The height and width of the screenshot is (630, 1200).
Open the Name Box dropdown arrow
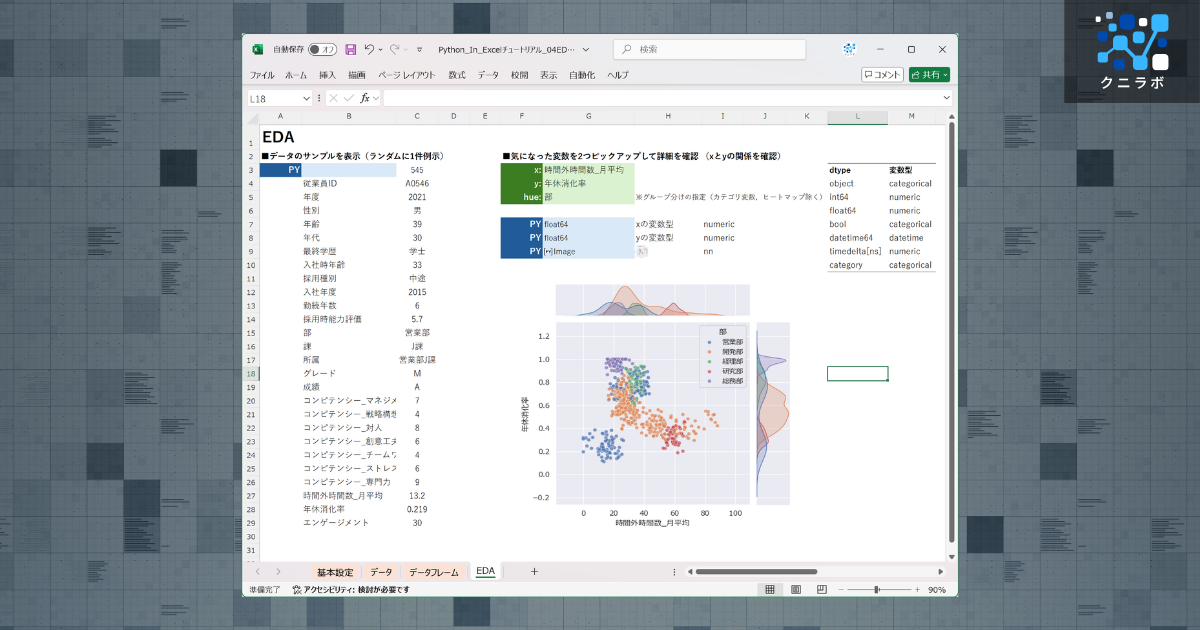[x=307, y=97]
